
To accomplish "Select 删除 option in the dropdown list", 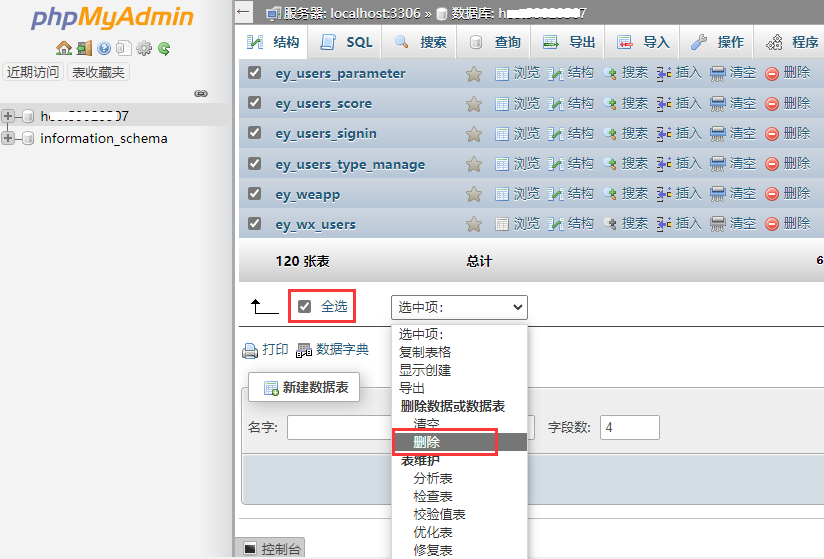I will pos(459,442).
